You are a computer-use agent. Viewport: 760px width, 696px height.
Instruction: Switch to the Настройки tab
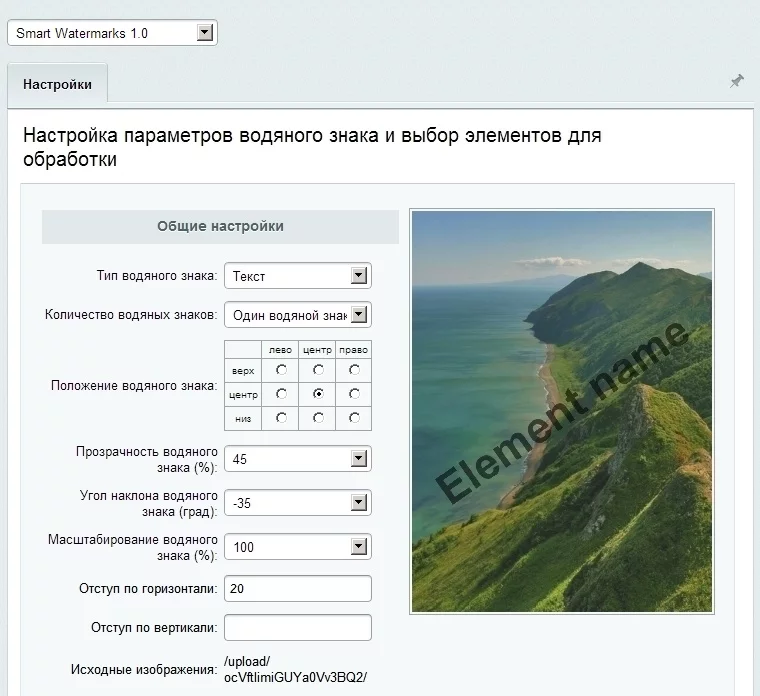coord(57,85)
